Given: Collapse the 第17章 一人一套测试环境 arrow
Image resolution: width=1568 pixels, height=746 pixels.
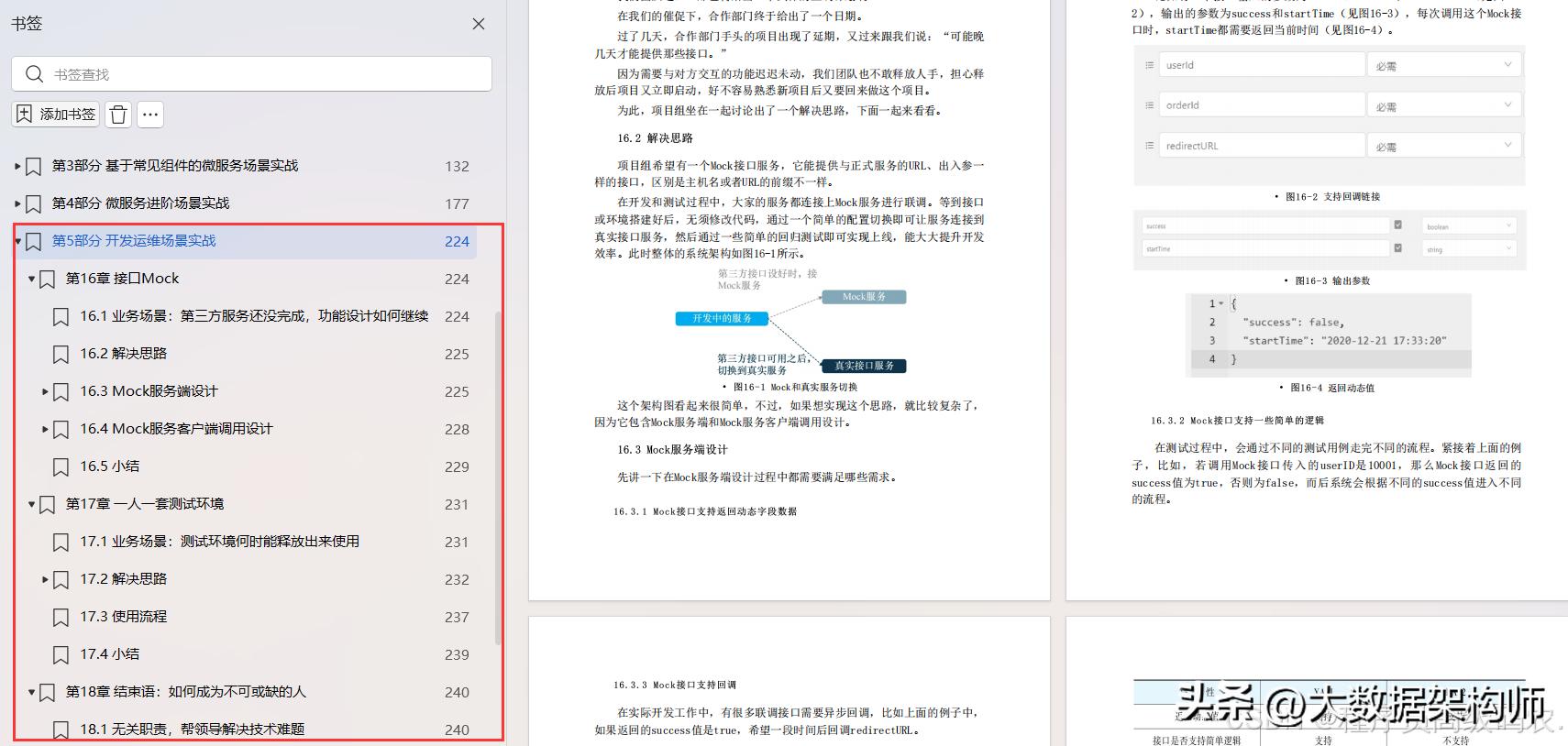Looking at the screenshot, I should [31, 504].
